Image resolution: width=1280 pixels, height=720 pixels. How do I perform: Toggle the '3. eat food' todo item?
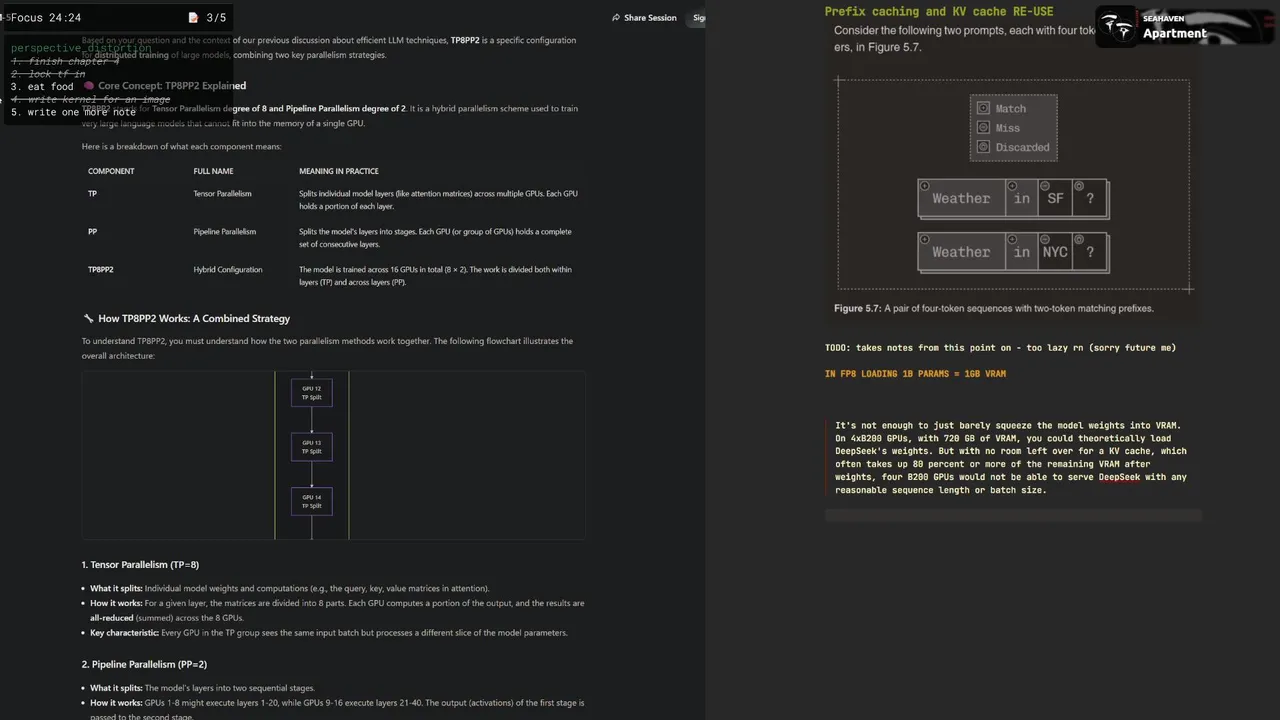click(42, 87)
